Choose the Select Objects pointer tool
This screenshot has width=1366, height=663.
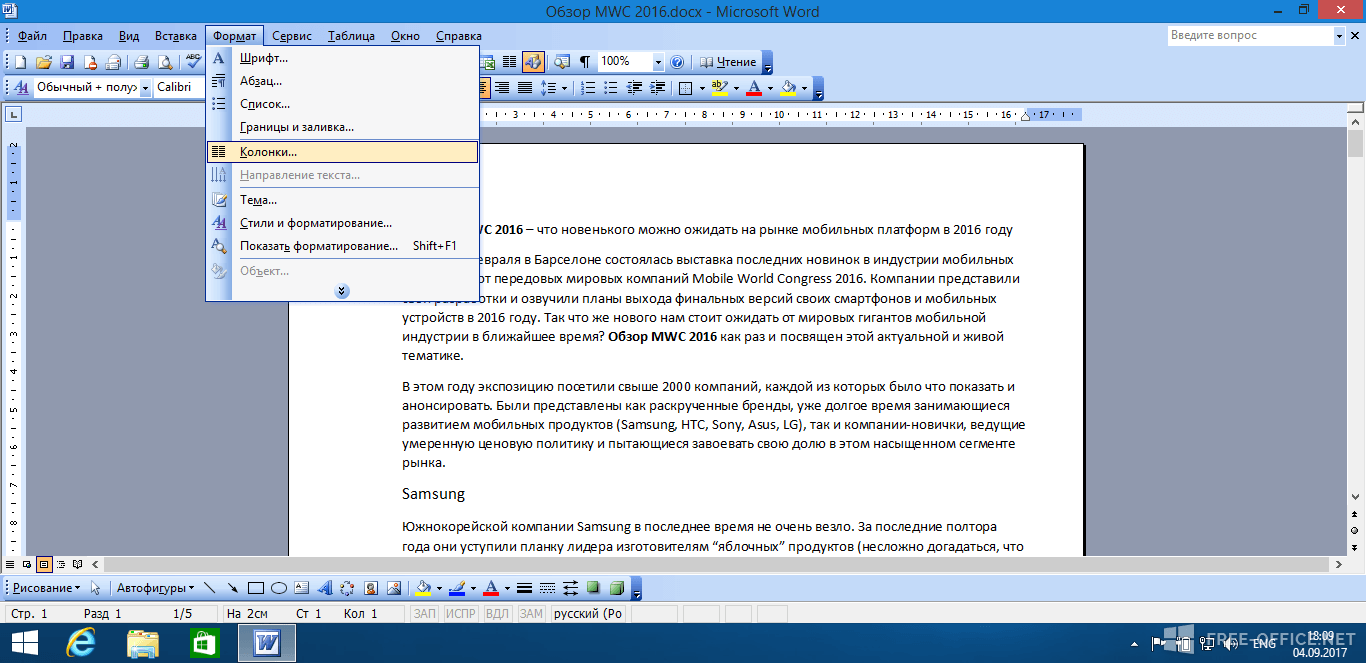(x=96, y=588)
